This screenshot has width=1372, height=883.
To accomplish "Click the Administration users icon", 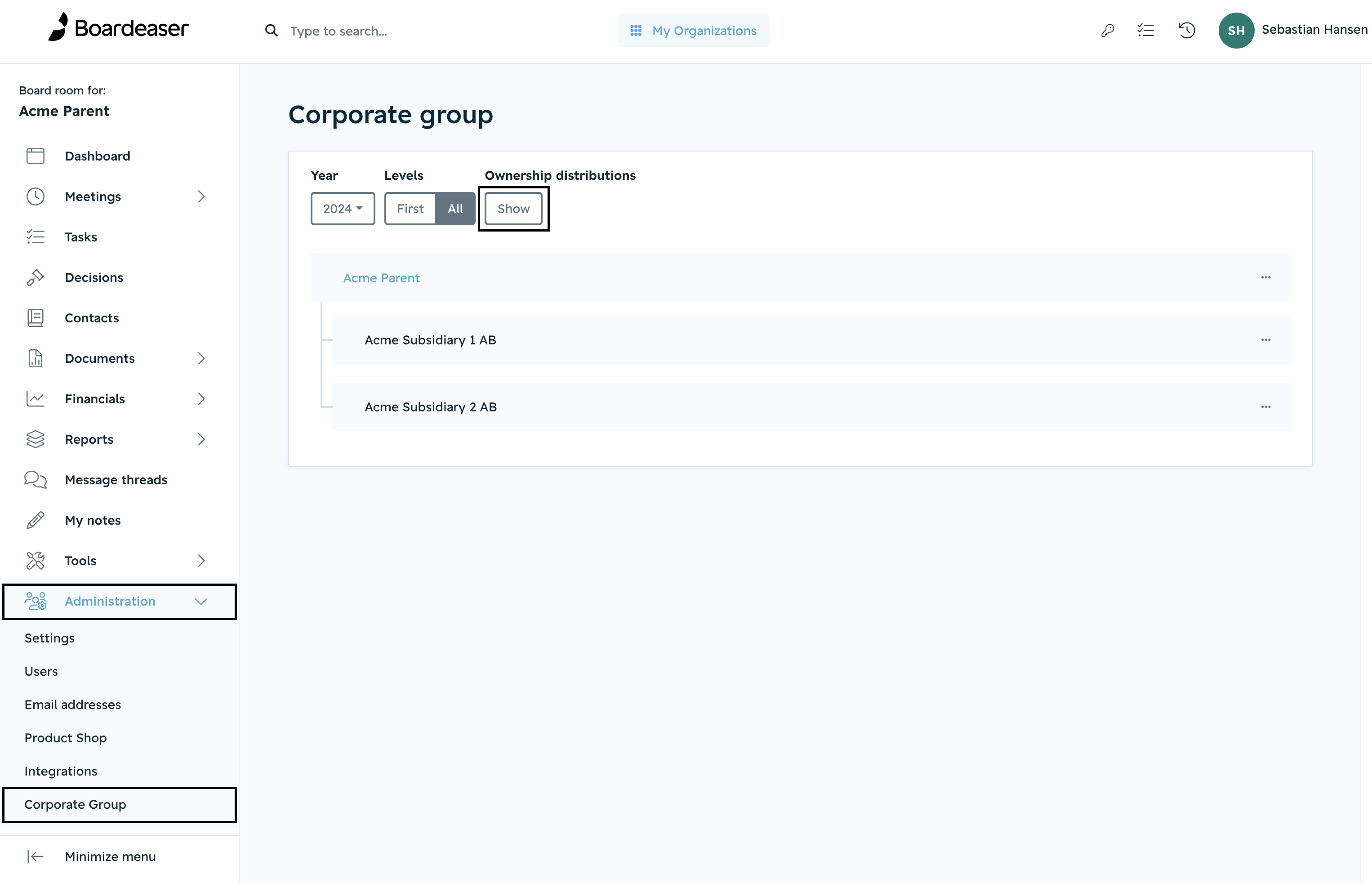I will (36, 601).
